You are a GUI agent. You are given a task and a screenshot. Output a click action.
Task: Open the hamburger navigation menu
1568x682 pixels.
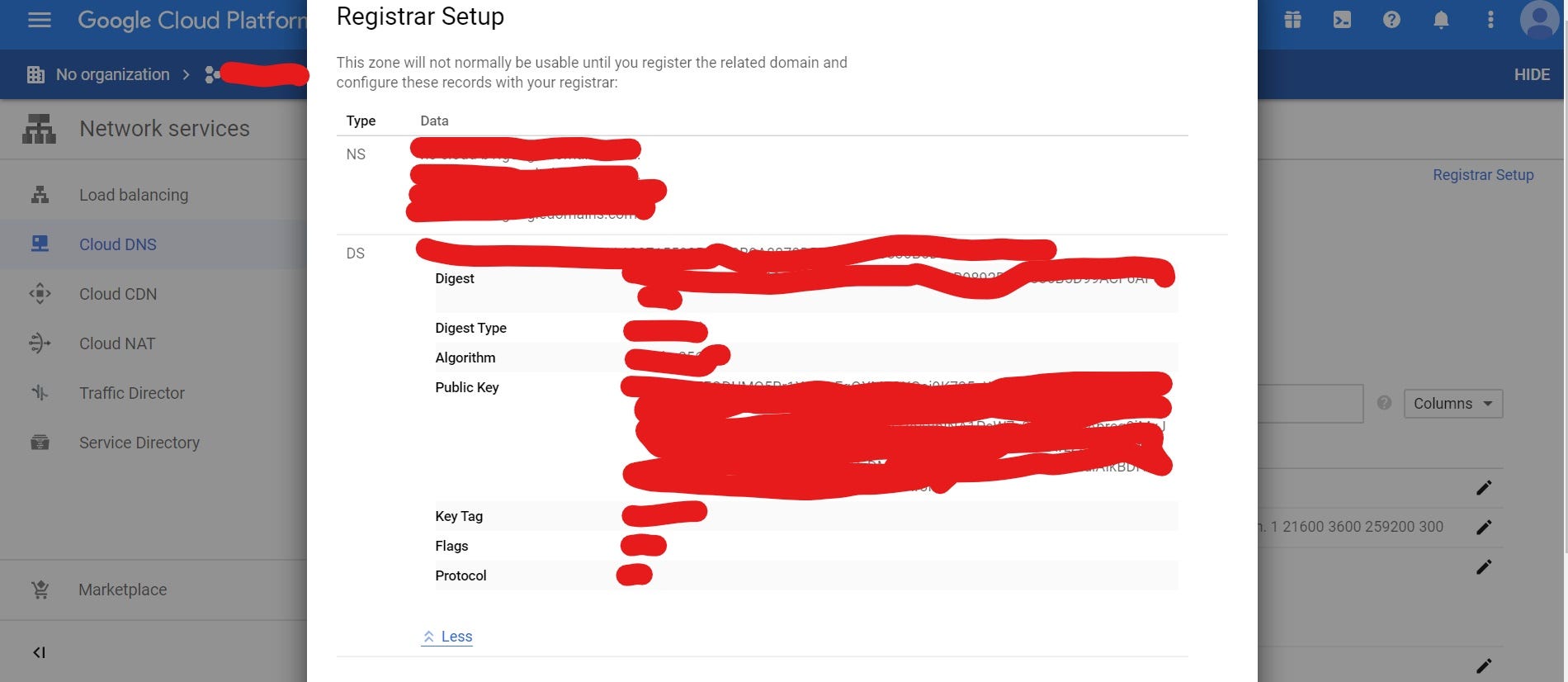click(40, 20)
